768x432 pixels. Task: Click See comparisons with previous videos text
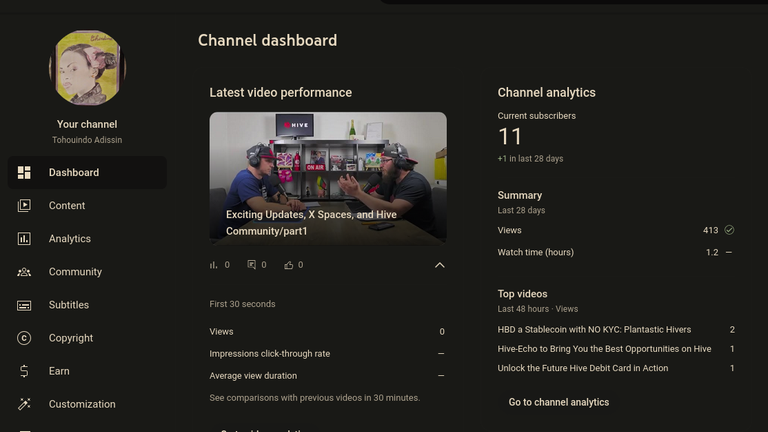[315, 398]
